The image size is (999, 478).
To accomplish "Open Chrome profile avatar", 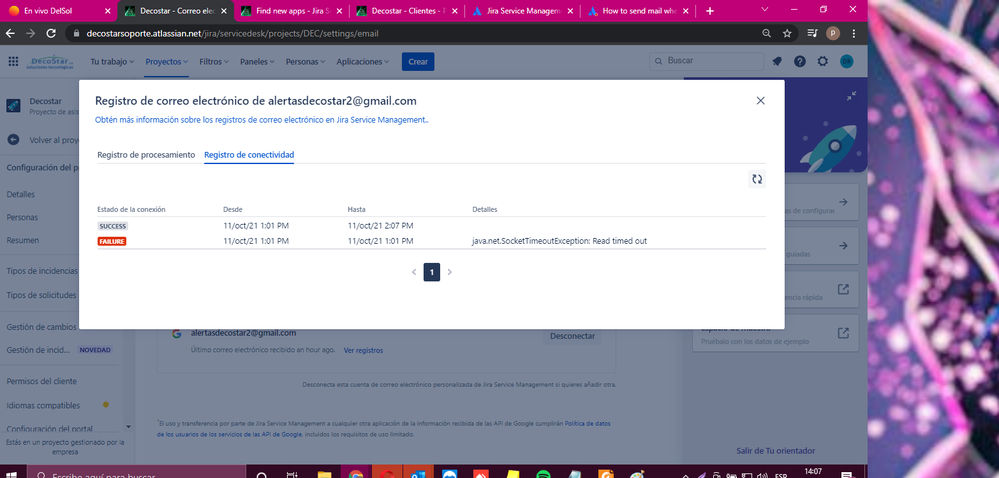I will pos(833,33).
